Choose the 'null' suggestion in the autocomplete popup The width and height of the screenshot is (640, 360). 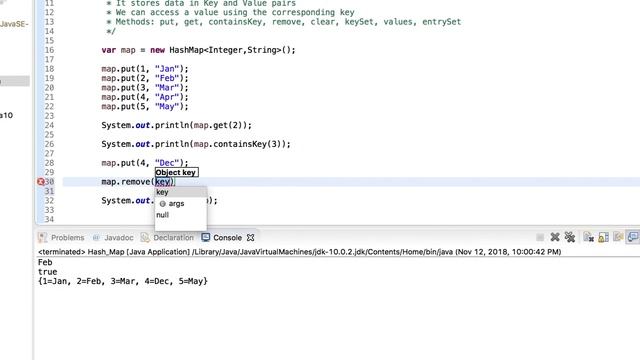(181, 215)
